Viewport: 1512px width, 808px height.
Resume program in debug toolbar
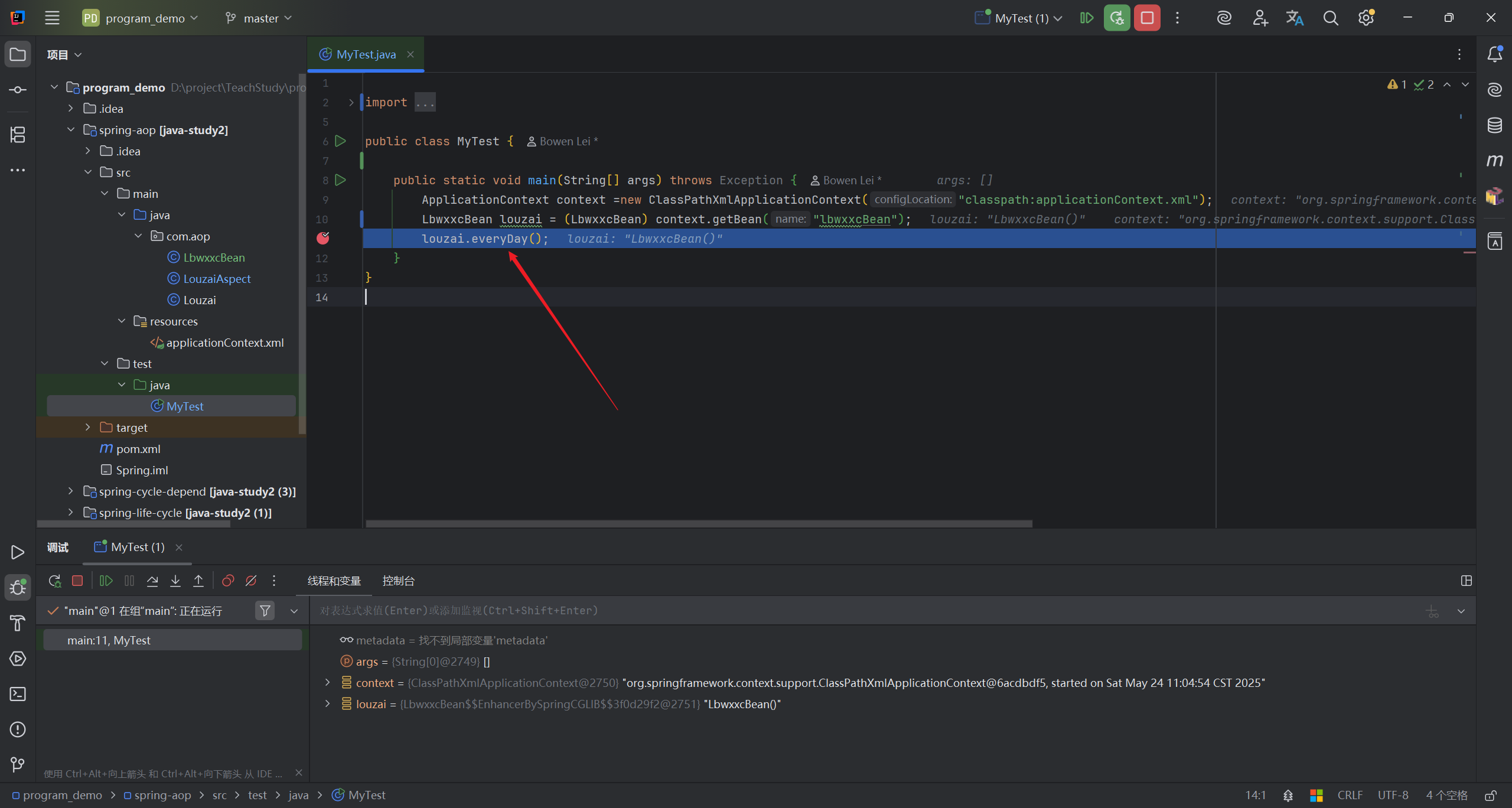[106, 581]
